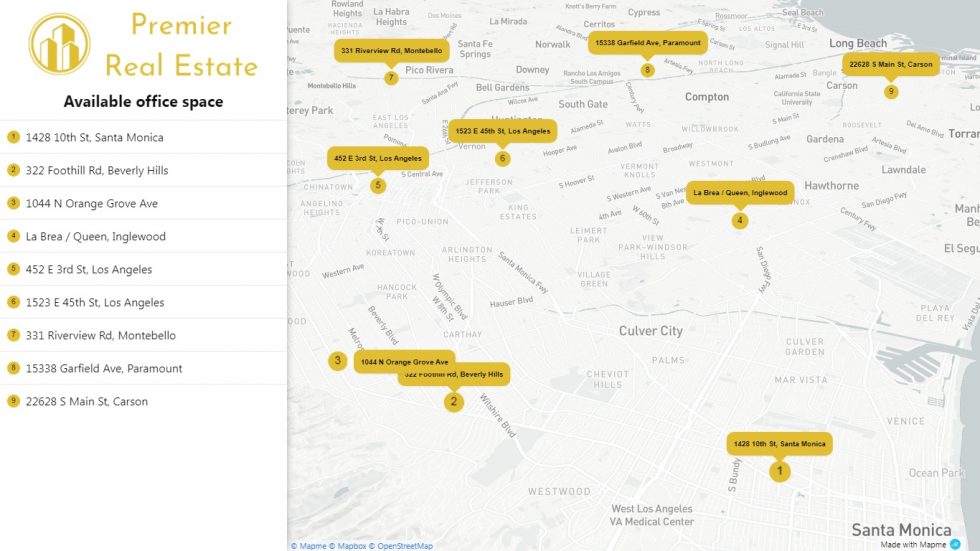The image size is (980, 551).
Task: Choose 1044 N Orange Grove Ave list entry
Action: 92,203
